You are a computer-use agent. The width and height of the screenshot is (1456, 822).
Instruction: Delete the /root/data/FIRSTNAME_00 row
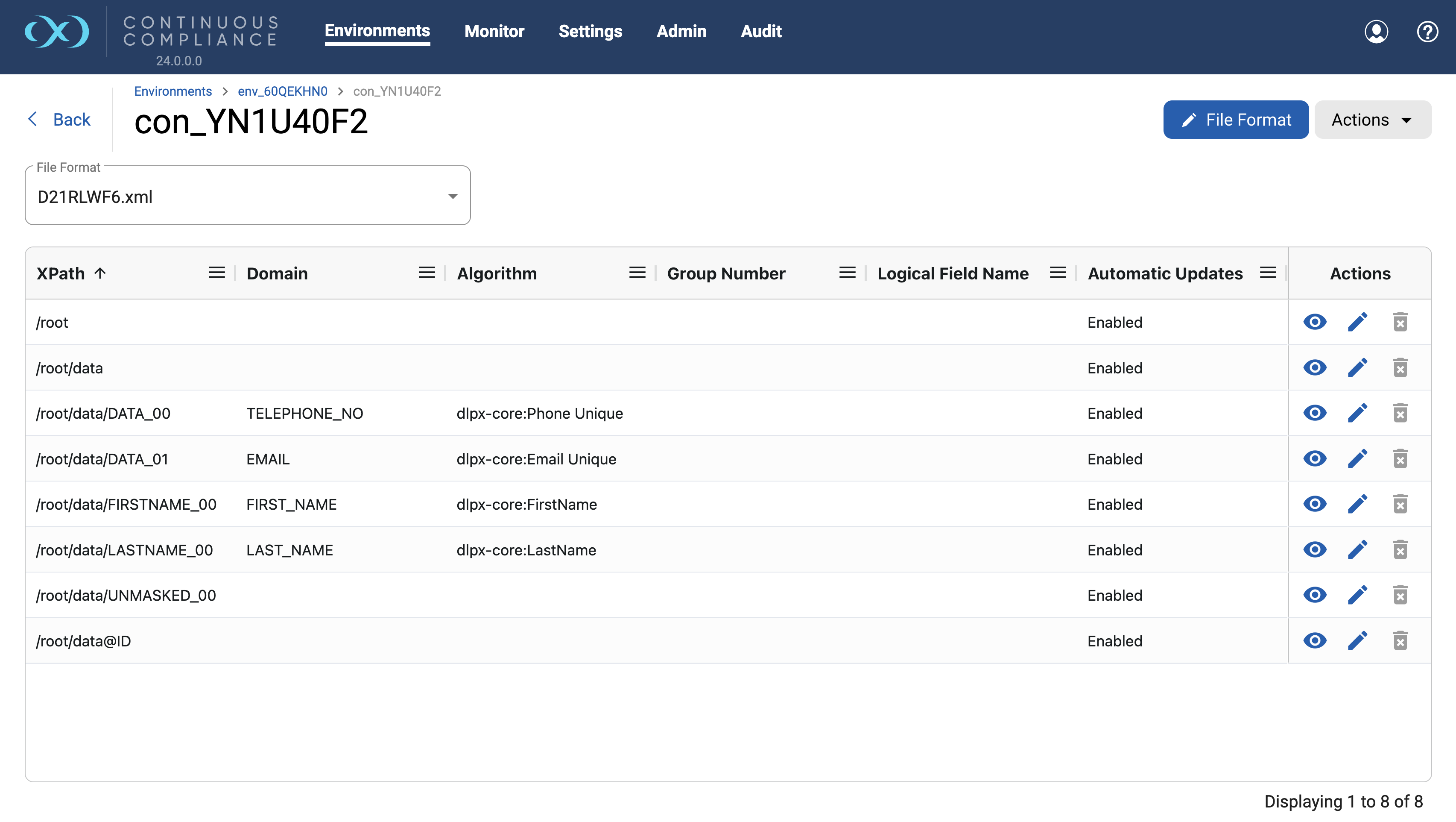point(1400,504)
